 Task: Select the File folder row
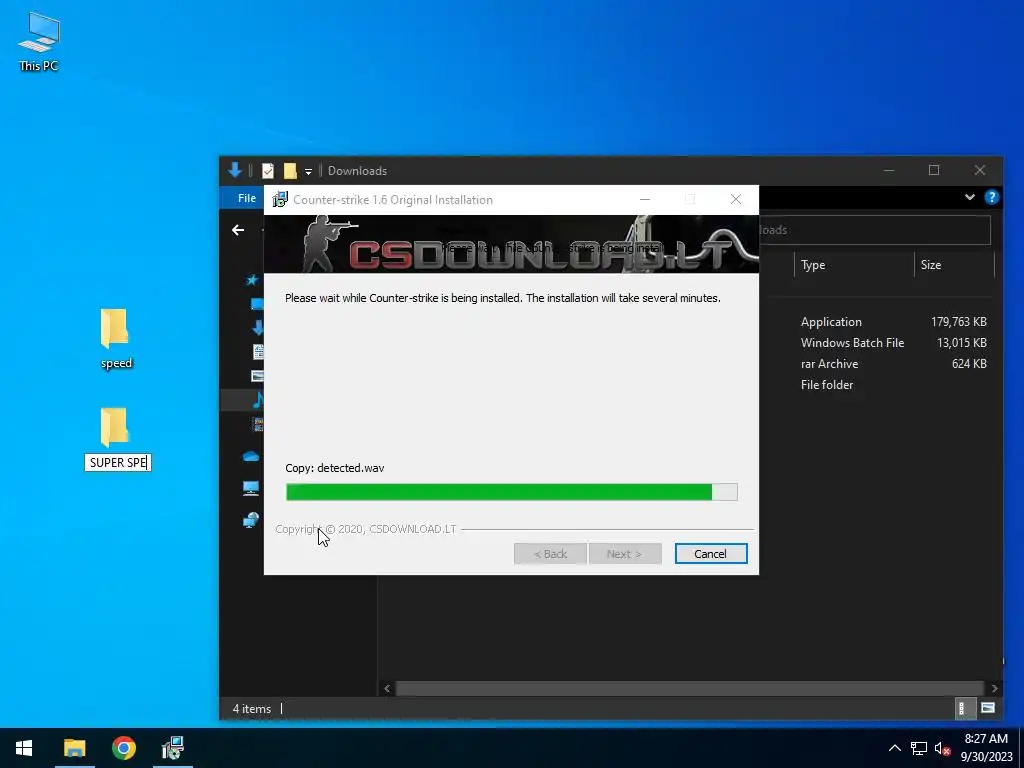[x=827, y=385]
